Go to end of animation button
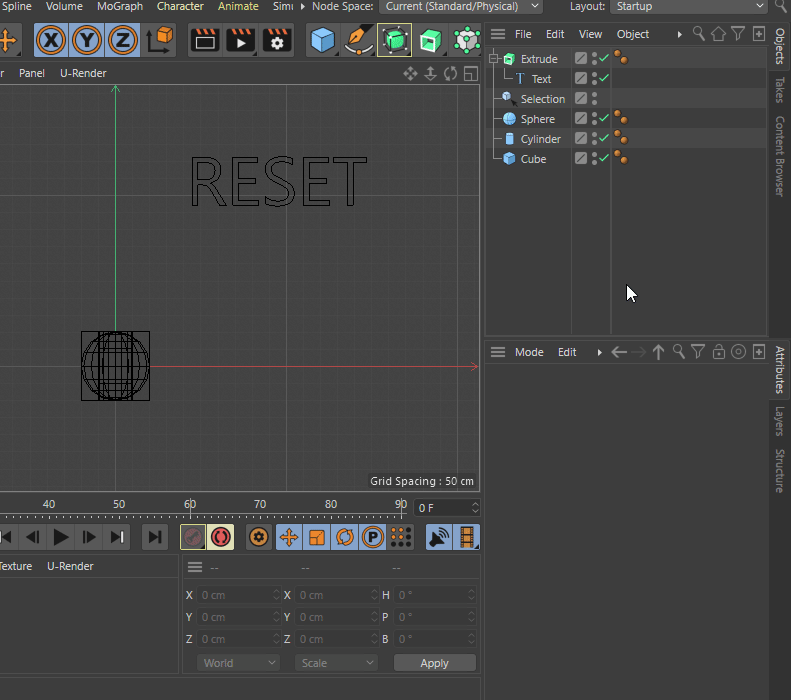Viewport: 791px width, 700px height. click(154, 537)
